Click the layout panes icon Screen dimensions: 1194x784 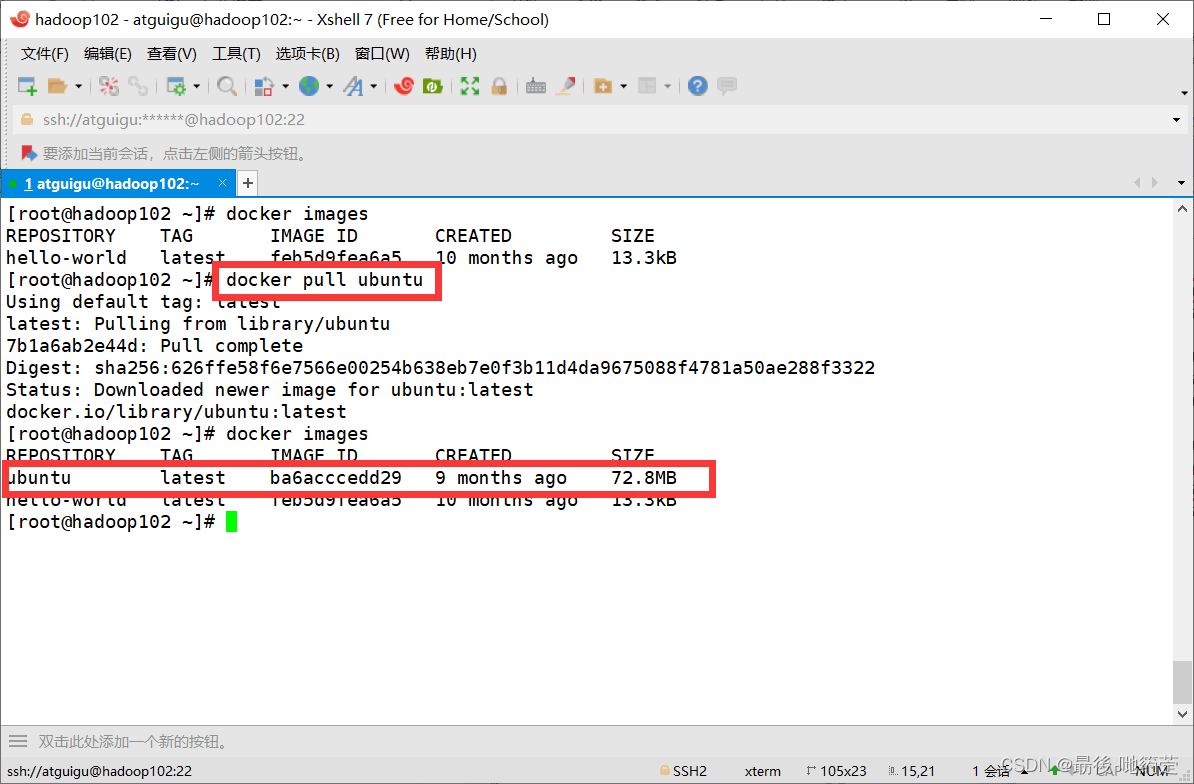(646, 86)
